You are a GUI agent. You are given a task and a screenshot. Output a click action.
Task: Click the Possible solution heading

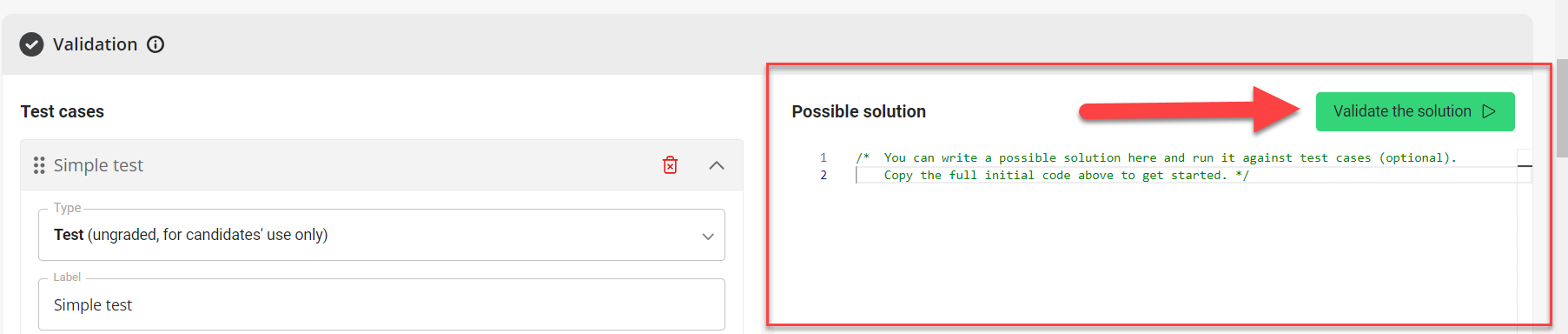click(x=858, y=111)
